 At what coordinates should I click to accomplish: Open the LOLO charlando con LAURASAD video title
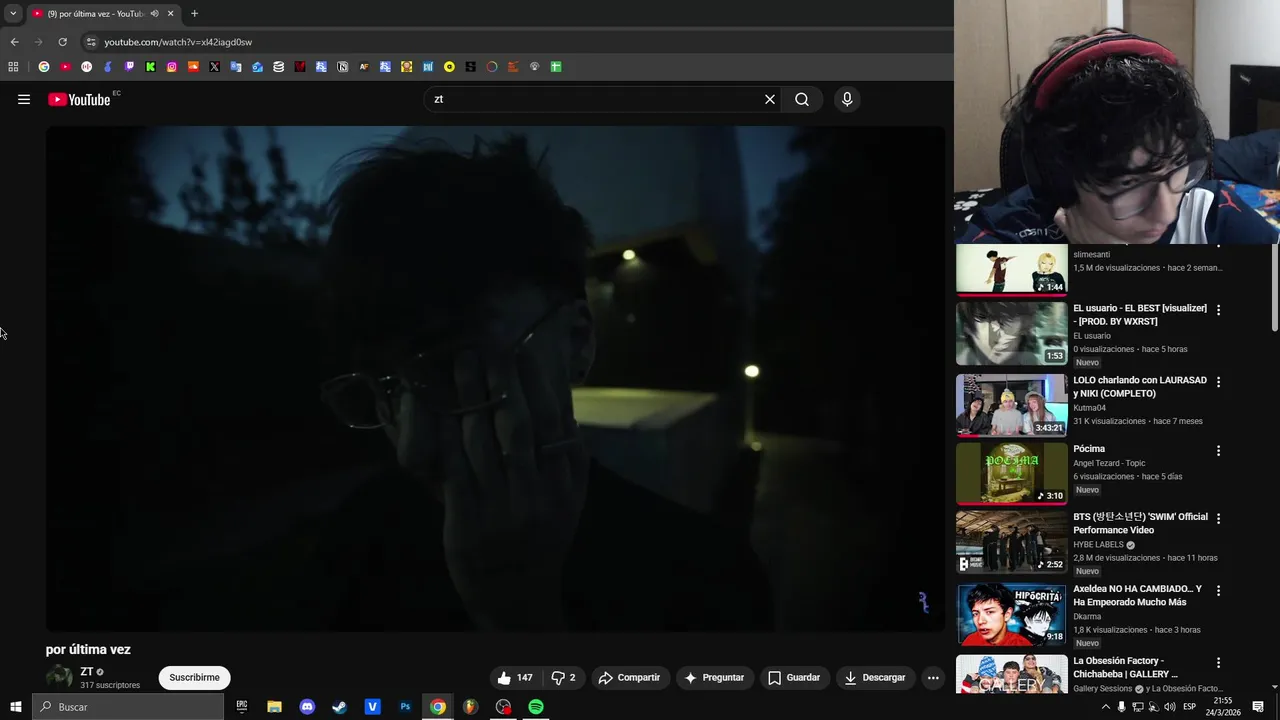[x=1140, y=387]
